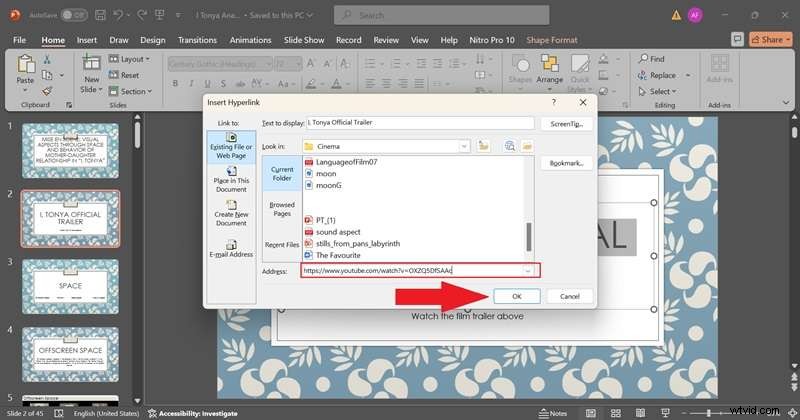Screen dimensions: 800x420
Task: Click OK to insert hyperlink
Action: (516, 296)
